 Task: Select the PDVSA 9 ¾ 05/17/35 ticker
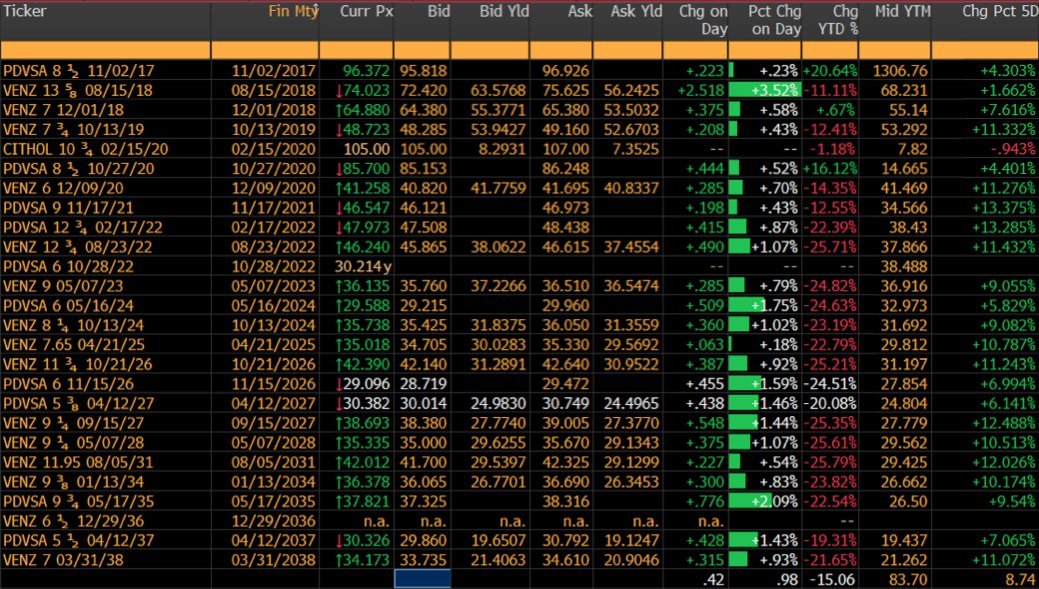[x=79, y=502]
